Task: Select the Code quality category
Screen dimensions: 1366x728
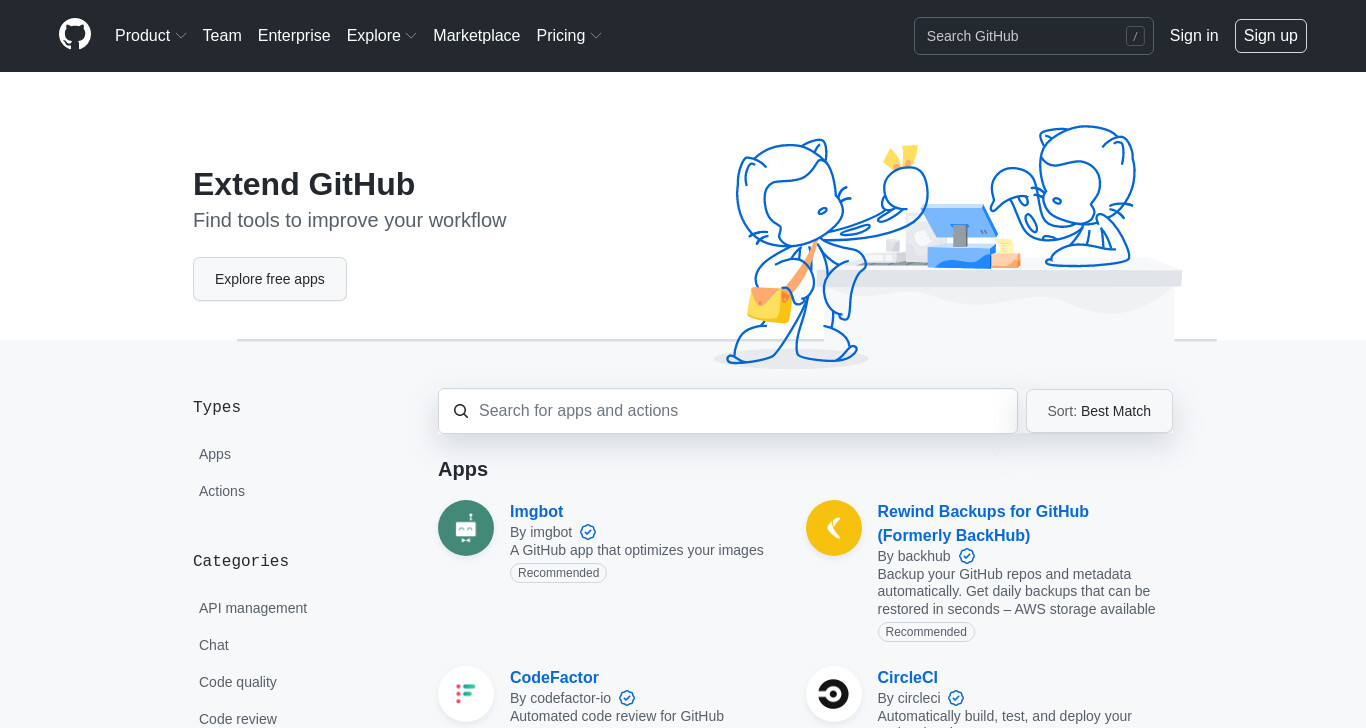Action: (x=238, y=682)
